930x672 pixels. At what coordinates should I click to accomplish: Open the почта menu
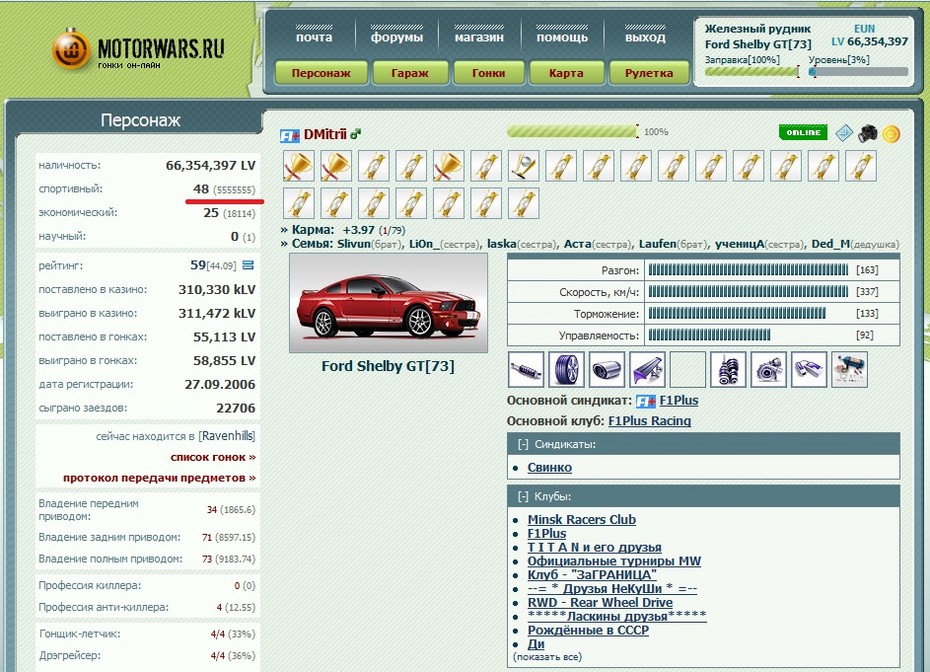point(314,37)
